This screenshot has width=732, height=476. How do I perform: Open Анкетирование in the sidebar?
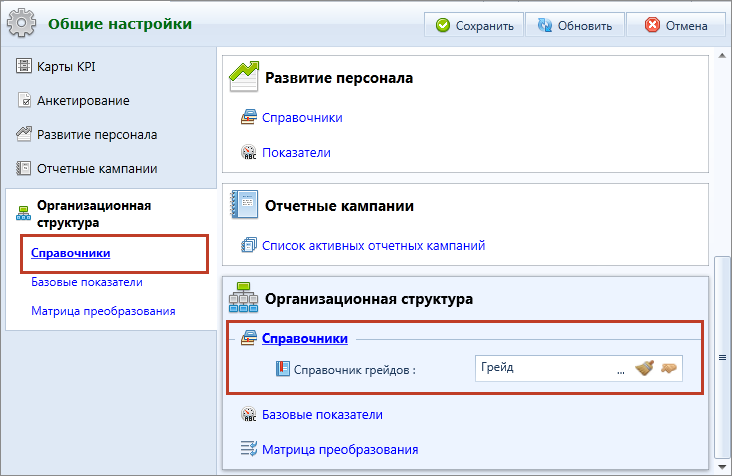click(x=83, y=101)
